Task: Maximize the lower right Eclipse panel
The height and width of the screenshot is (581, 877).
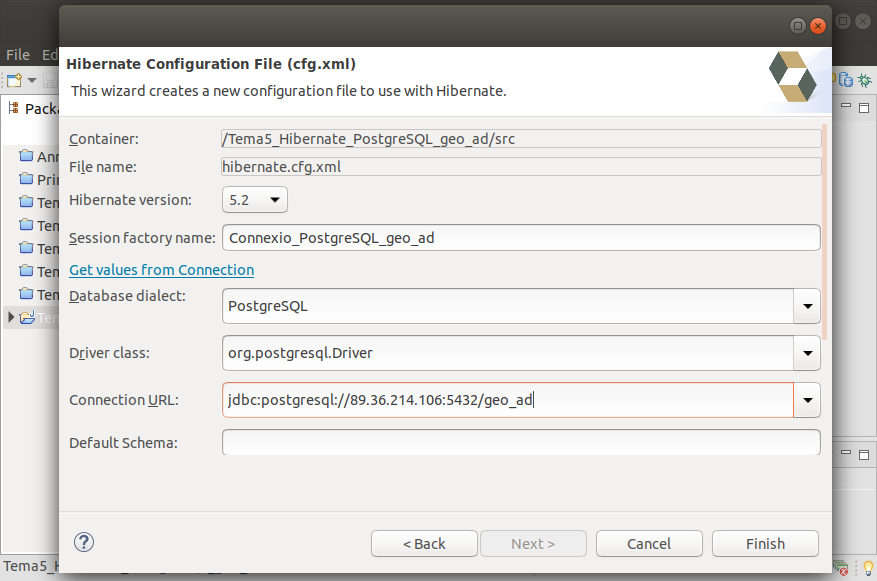Action: click(864, 455)
